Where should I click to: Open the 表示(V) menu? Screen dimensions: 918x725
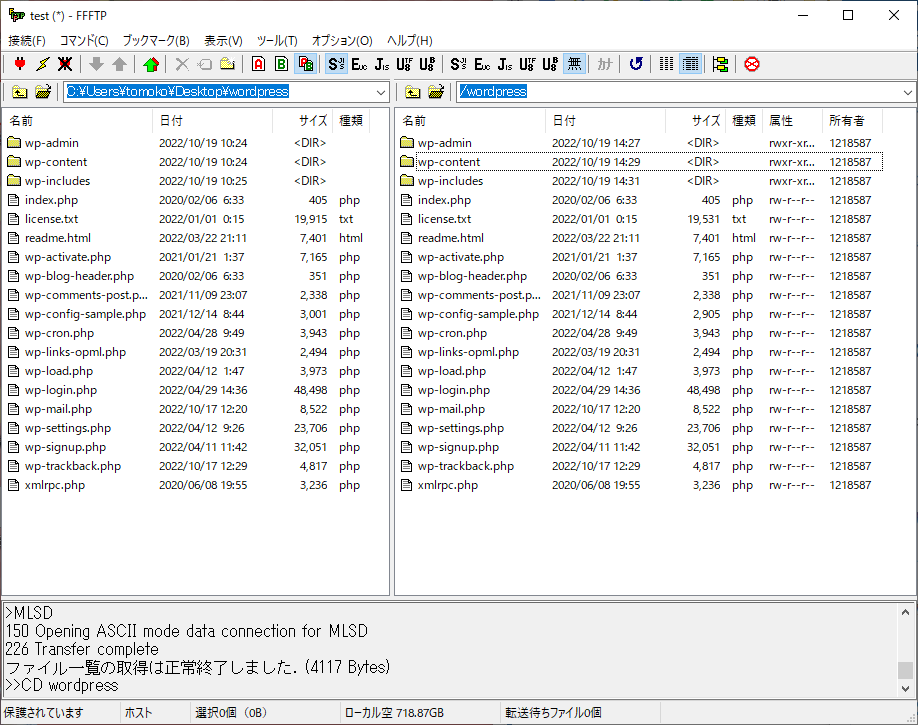tap(223, 40)
